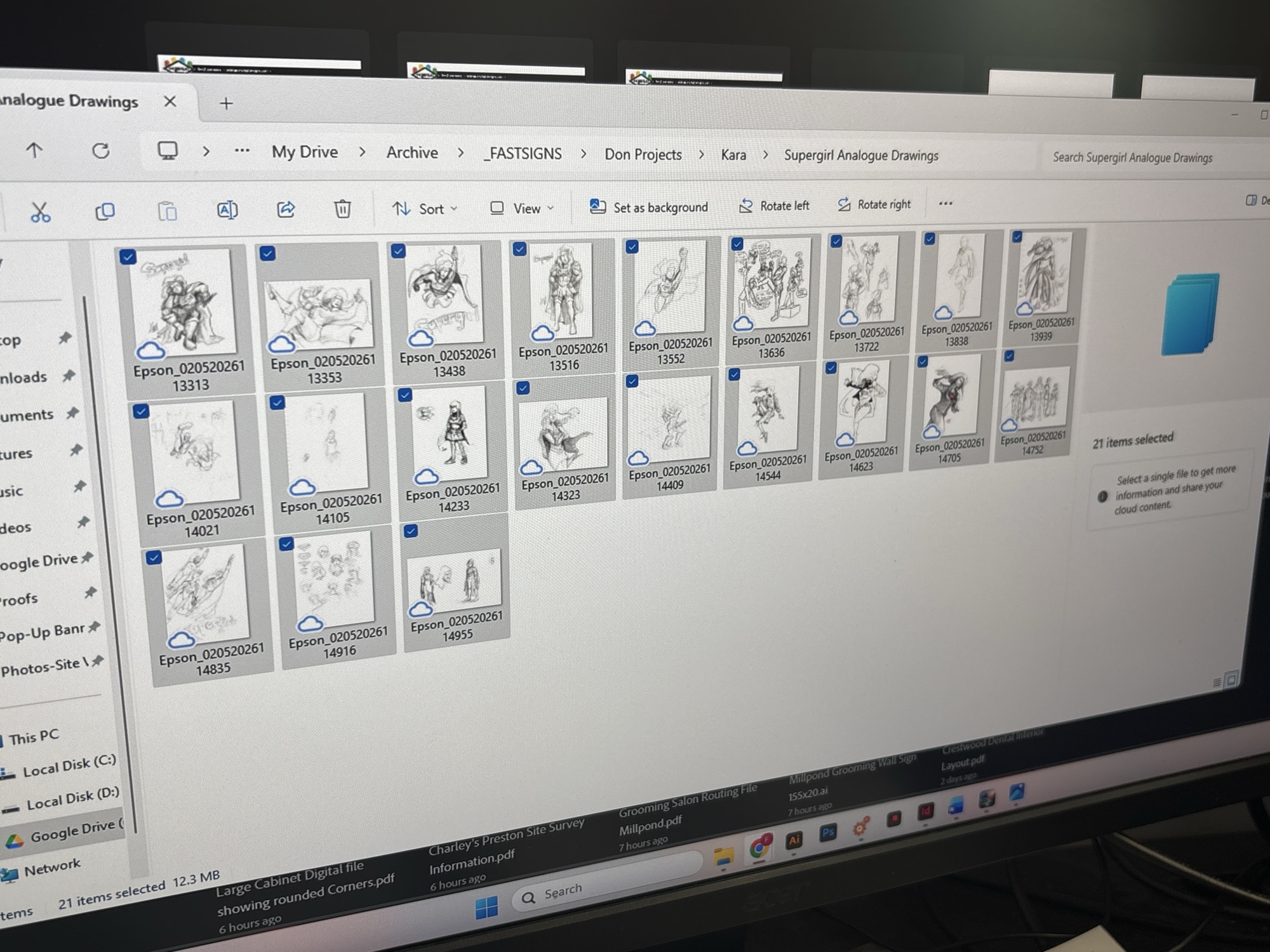
Task: Click the Up directory arrow
Action: (x=34, y=150)
